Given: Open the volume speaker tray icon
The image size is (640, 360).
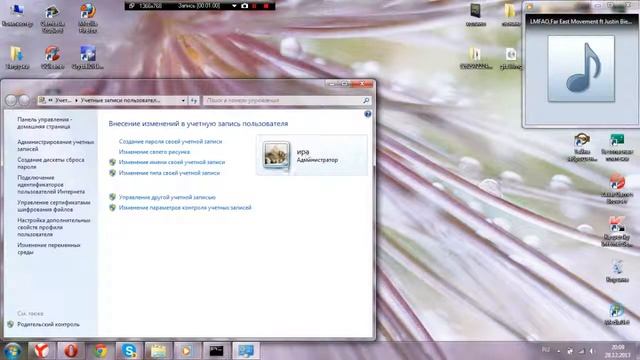Looking at the screenshot, I should pos(591,351).
